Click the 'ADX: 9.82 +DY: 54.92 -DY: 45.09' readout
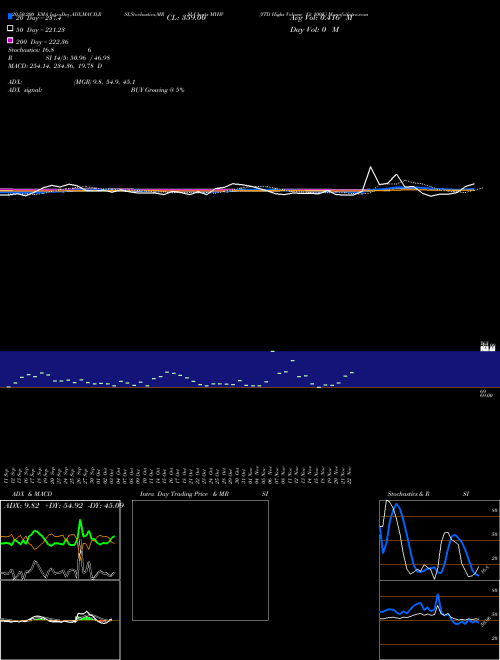 64,505
